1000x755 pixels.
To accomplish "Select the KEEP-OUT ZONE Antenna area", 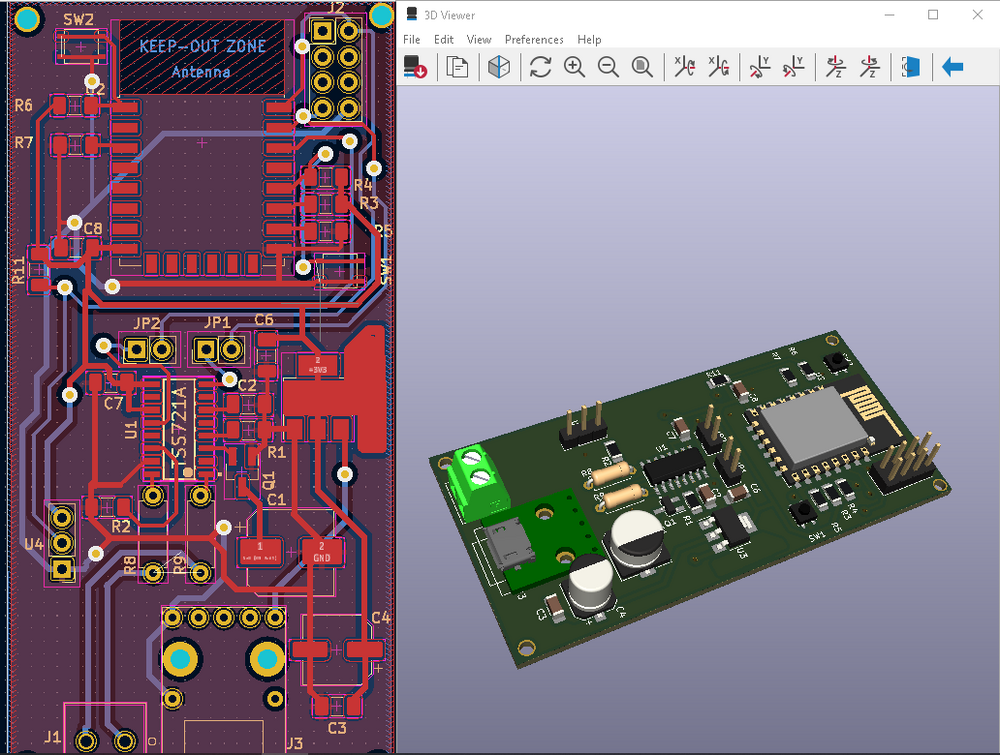I will (x=201, y=58).
